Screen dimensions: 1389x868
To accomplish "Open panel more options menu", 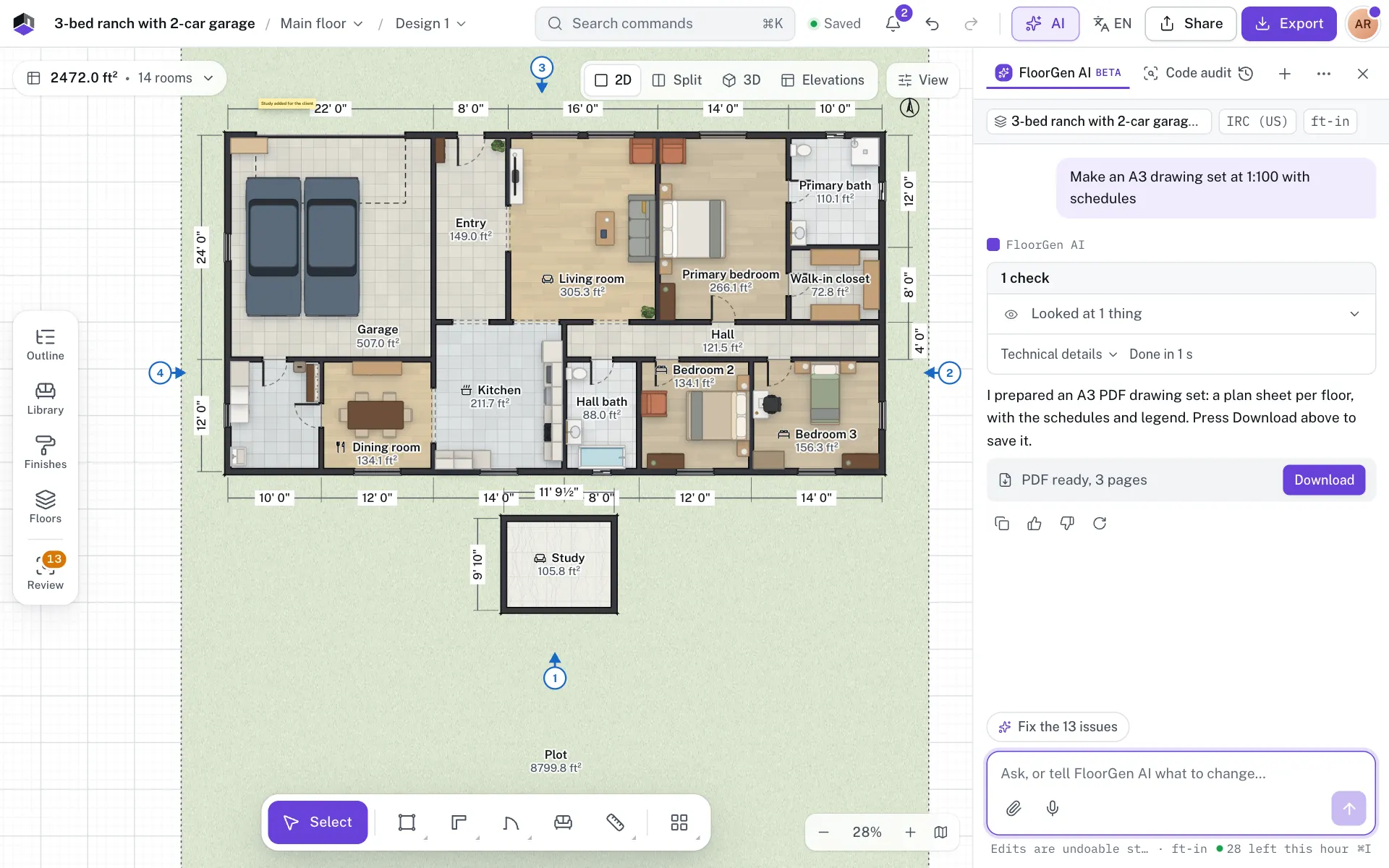I will 1324,74.
